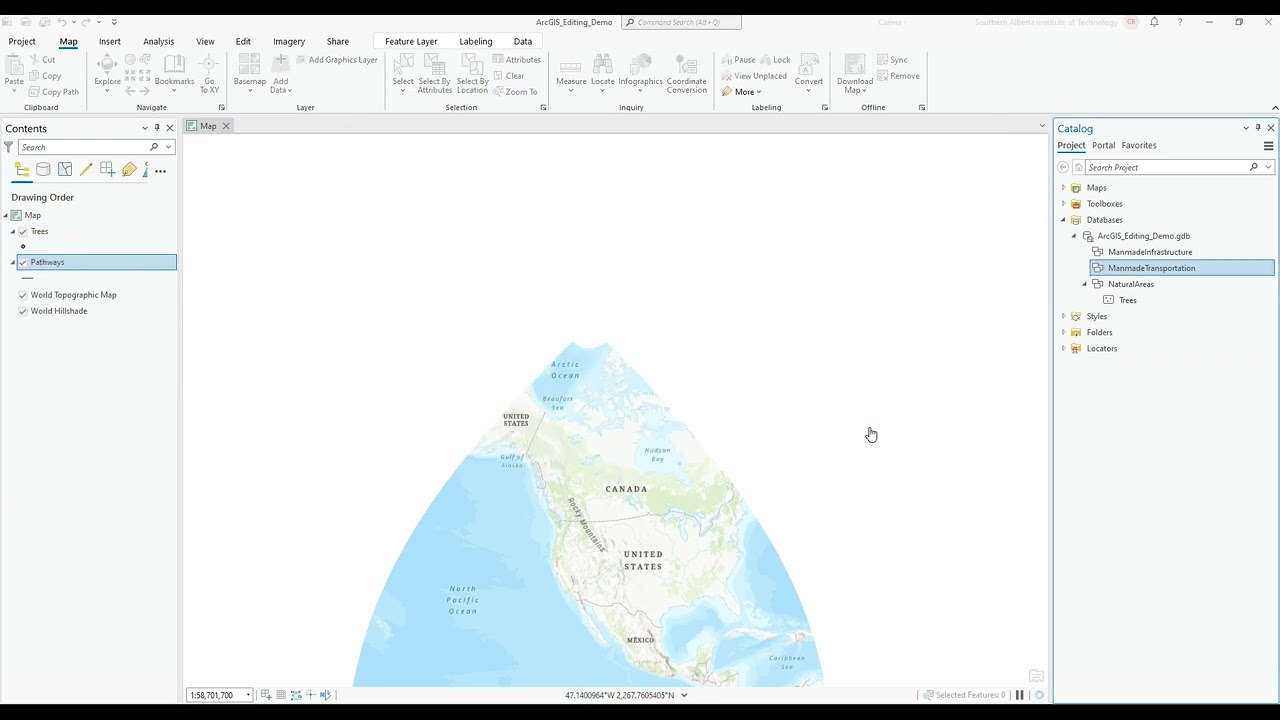Open the Bookmarks gallery
The image size is (1280, 720).
[174, 72]
